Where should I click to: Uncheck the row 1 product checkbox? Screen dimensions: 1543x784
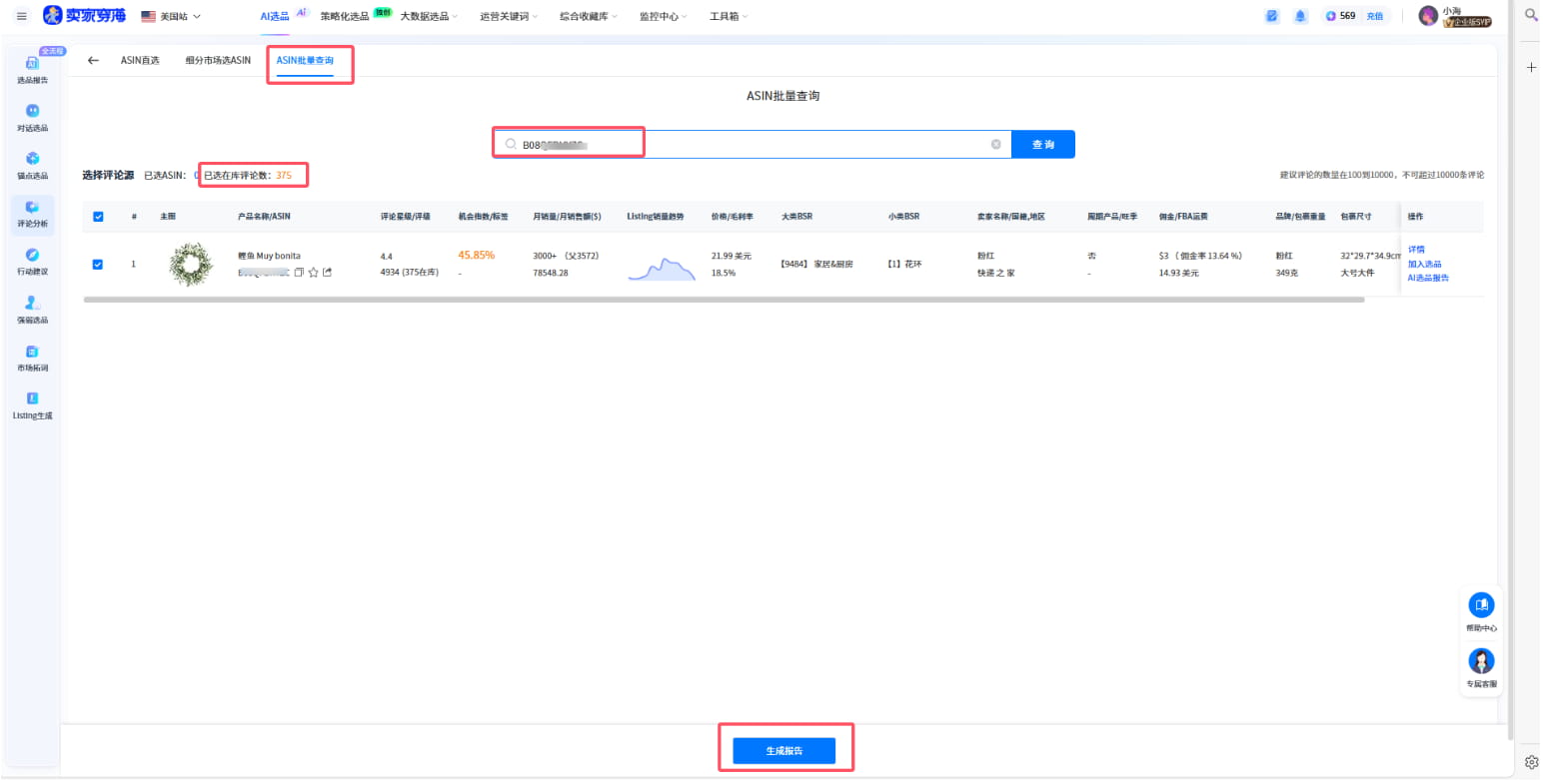pyautogui.click(x=98, y=265)
